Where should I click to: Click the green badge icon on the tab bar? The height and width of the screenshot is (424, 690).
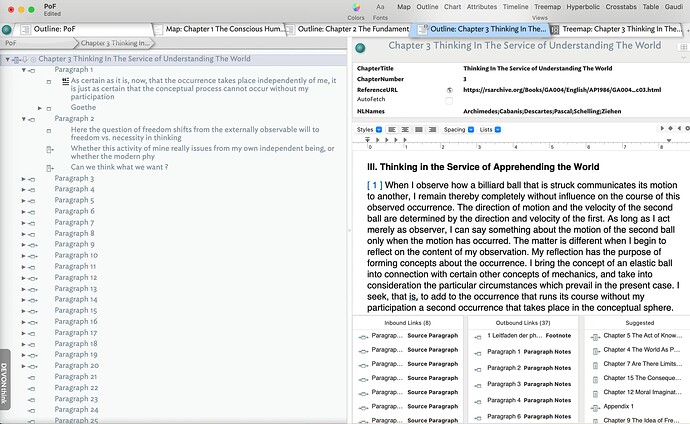click(7, 30)
